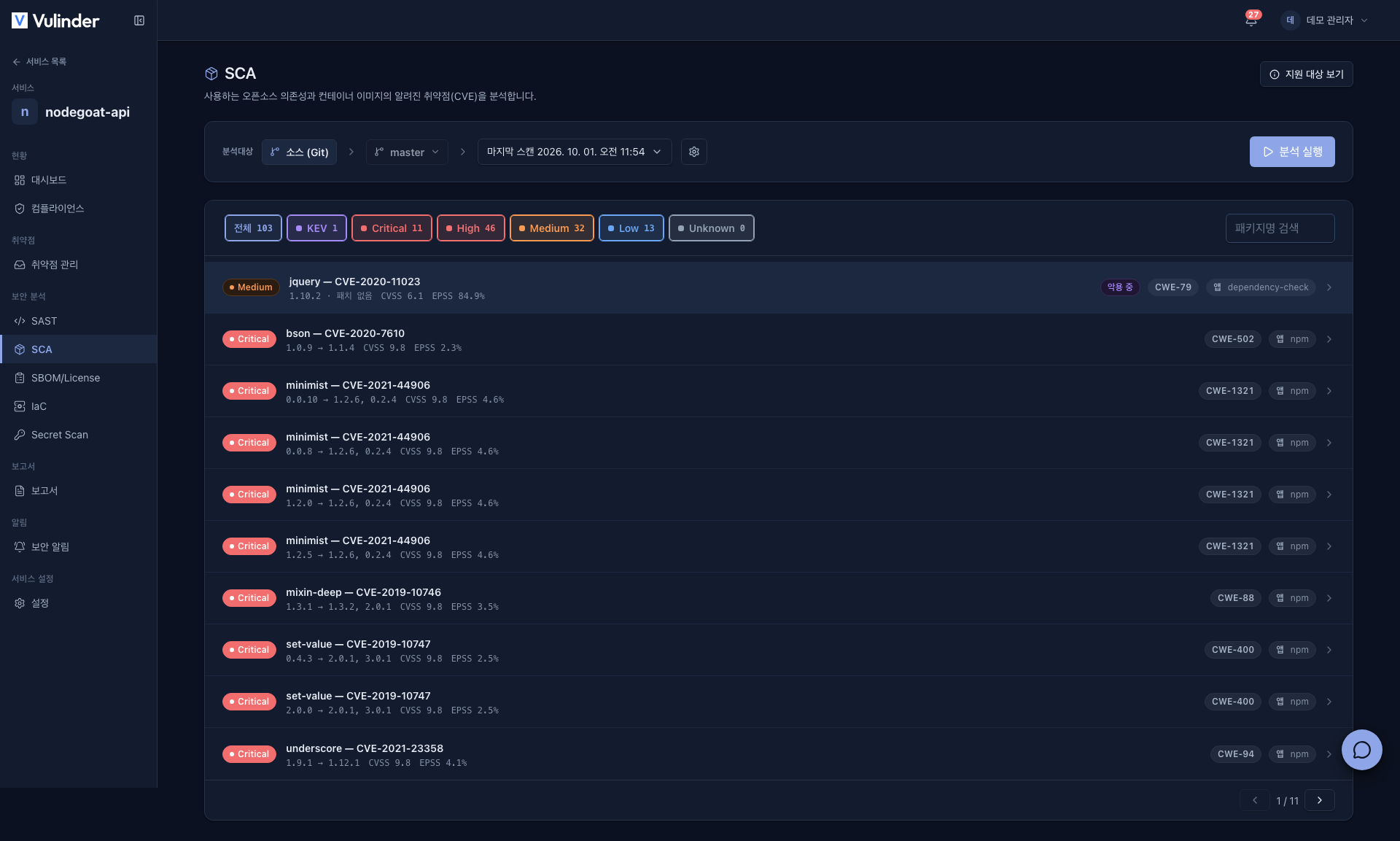
Task: Open the master branch dropdown
Action: coord(407,152)
